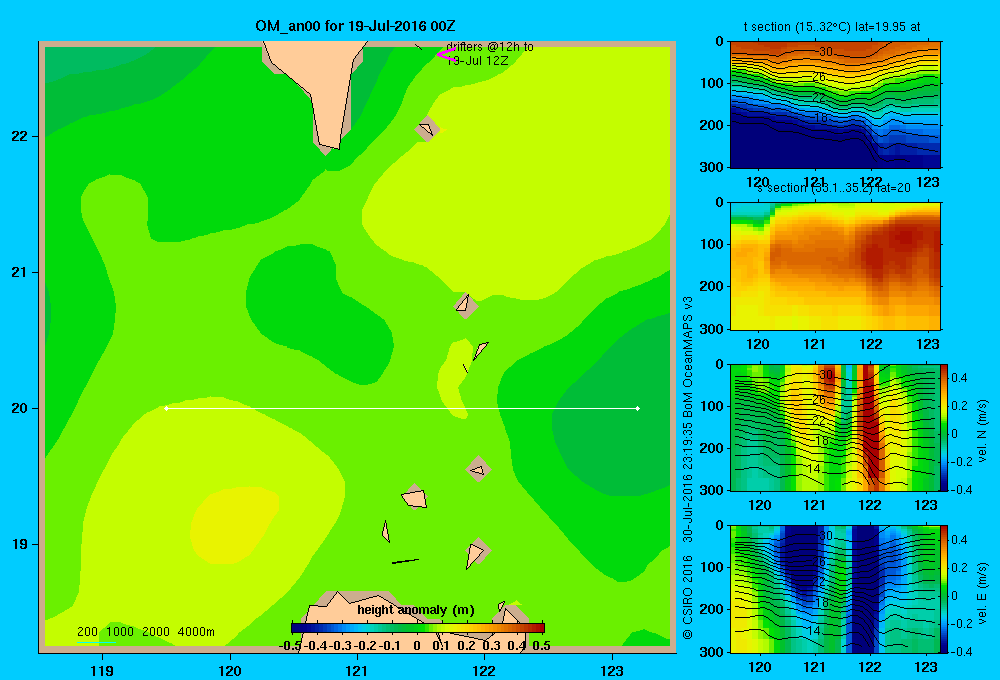Click the '-0.5' tick on the height anomaly scale

(290, 646)
